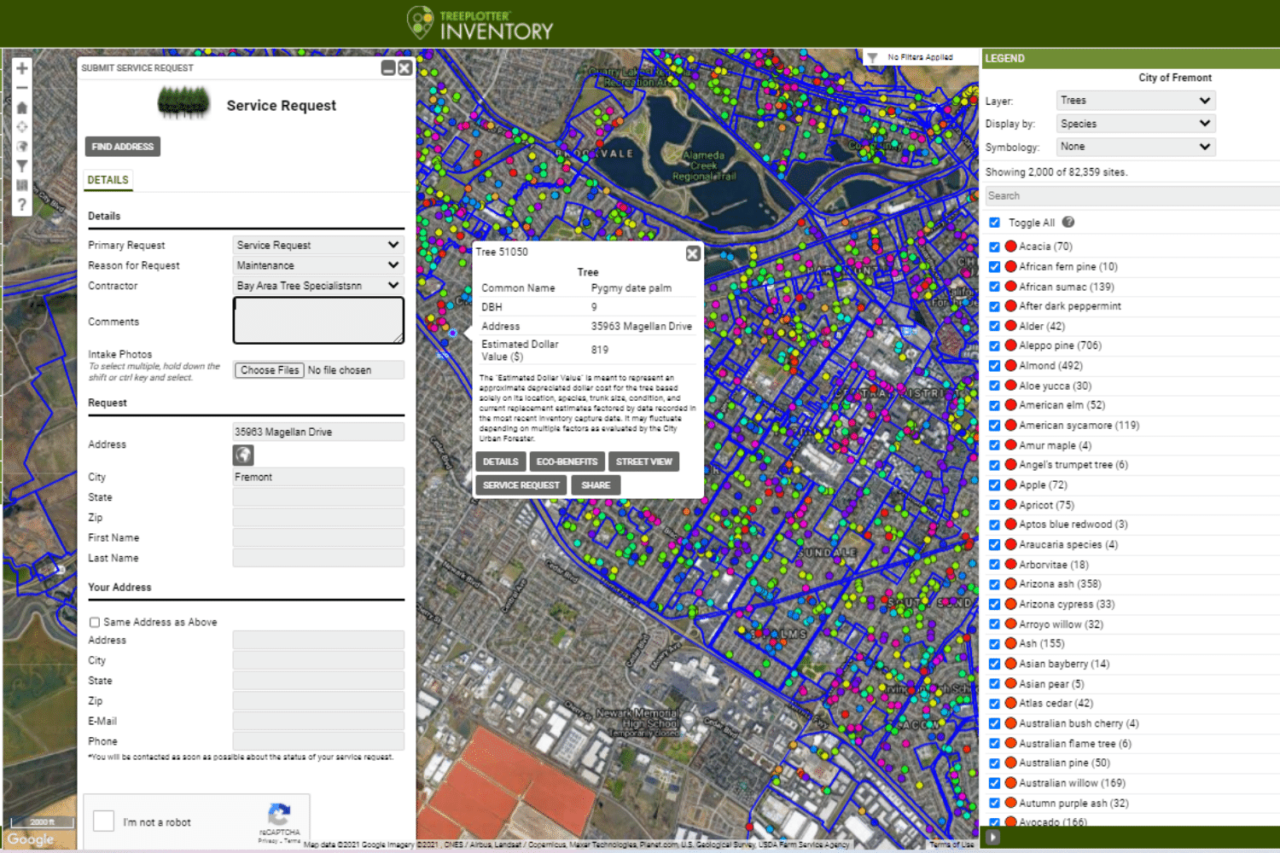Image resolution: width=1280 pixels, height=853 pixels.
Task: Check the I'm not a robot captcha box
Action: pyautogui.click(x=103, y=821)
